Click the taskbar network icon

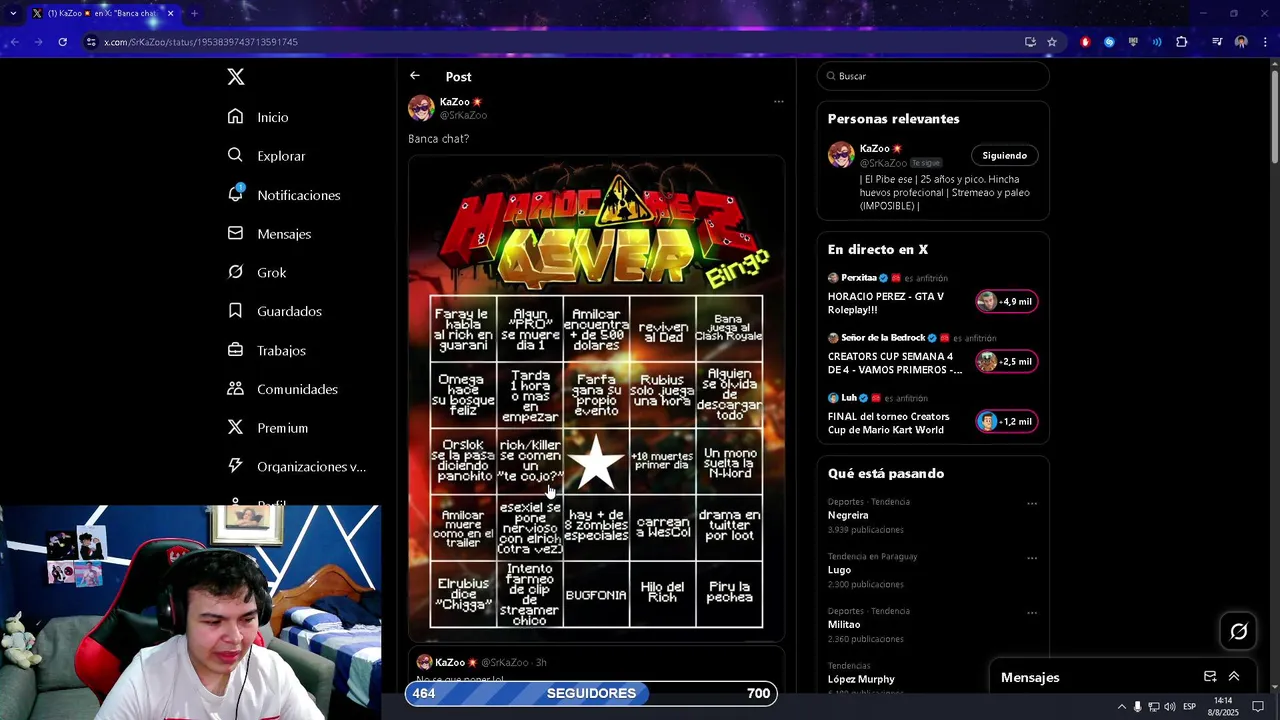click(x=1153, y=707)
